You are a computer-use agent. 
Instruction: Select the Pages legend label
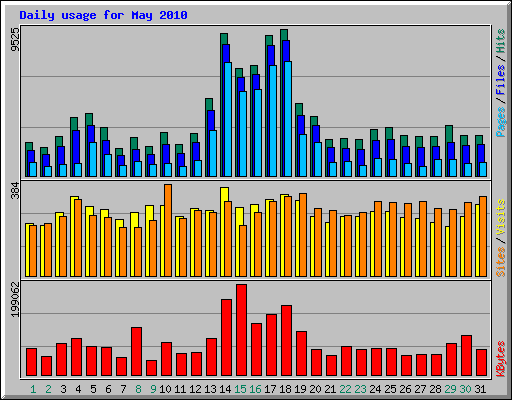click(x=500, y=122)
